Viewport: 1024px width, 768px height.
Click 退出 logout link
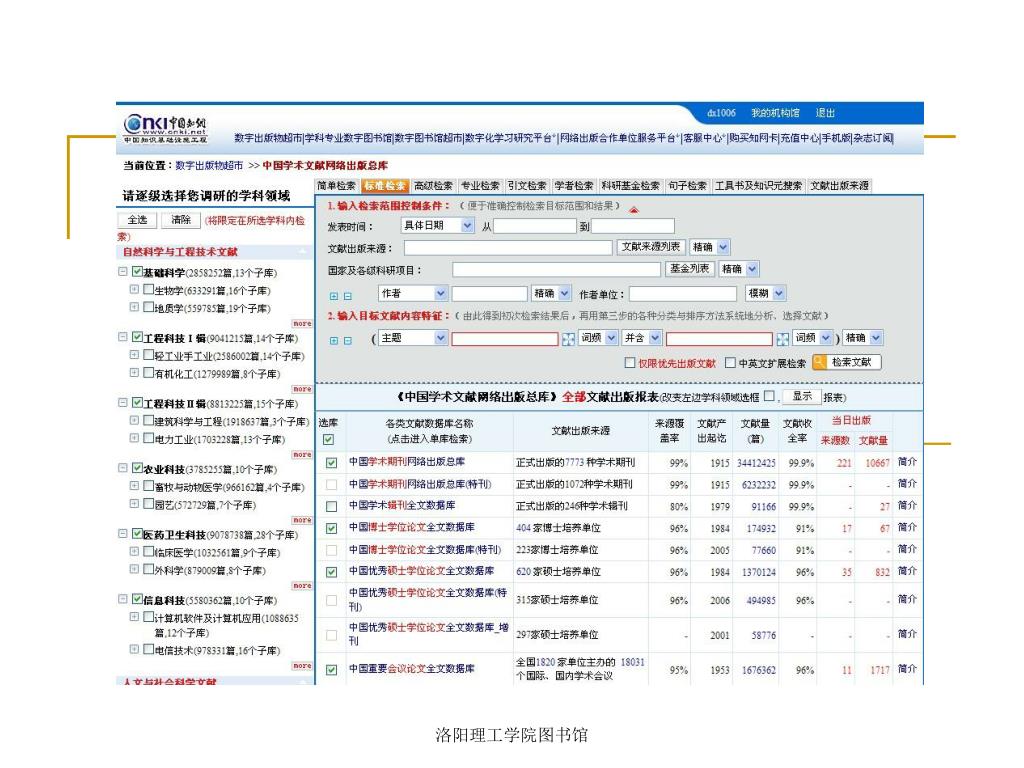(825, 113)
